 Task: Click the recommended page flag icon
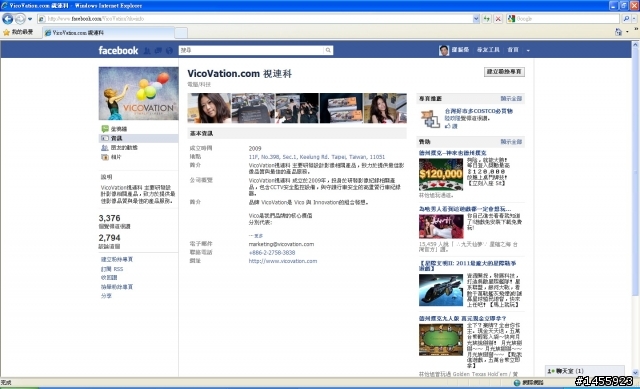pos(430,119)
